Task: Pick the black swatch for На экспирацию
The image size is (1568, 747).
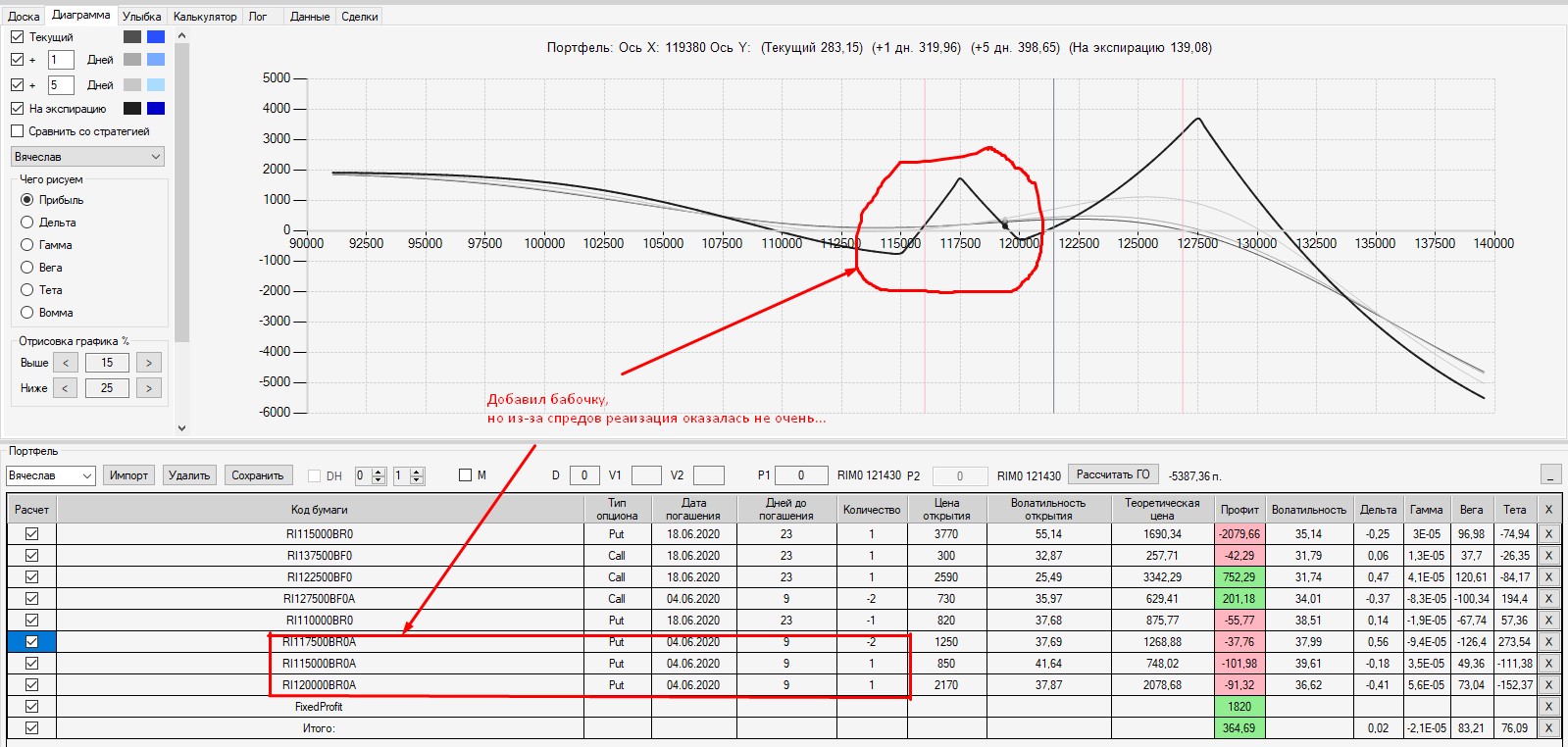Action: click(x=132, y=109)
